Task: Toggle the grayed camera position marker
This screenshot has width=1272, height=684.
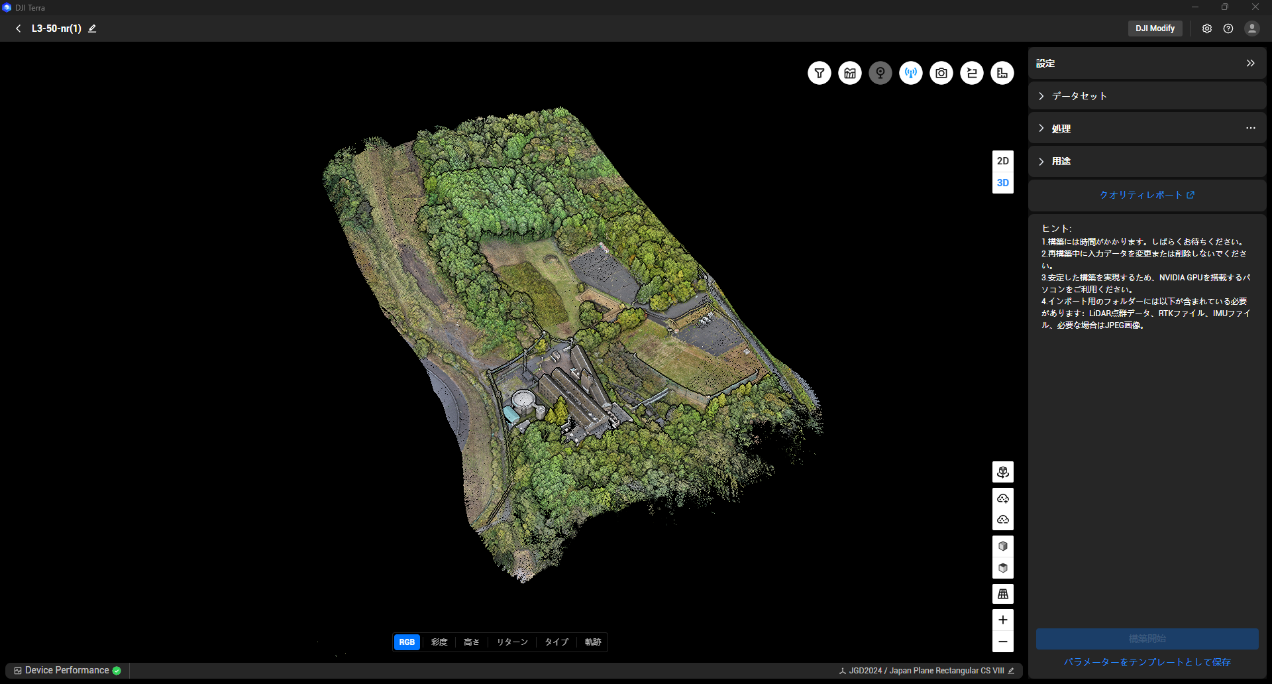Action: point(880,73)
